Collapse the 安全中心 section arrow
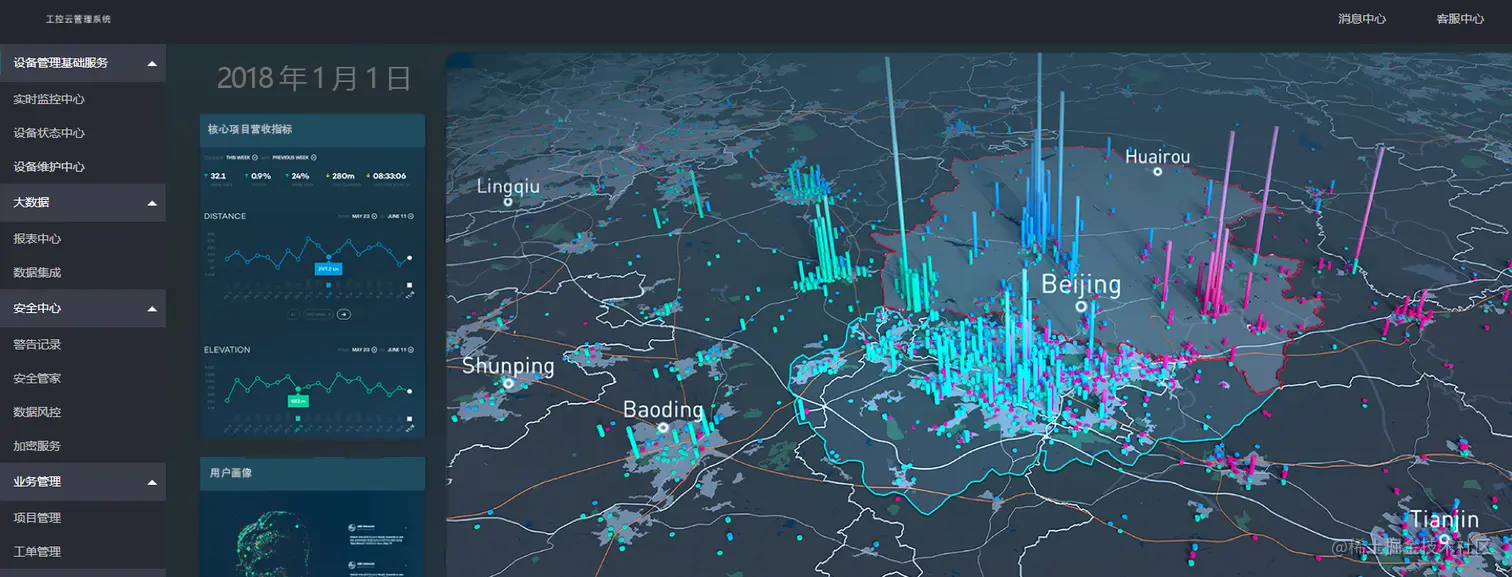The width and height of the screenshot is (1512, 577). click(x=152, y=309)
